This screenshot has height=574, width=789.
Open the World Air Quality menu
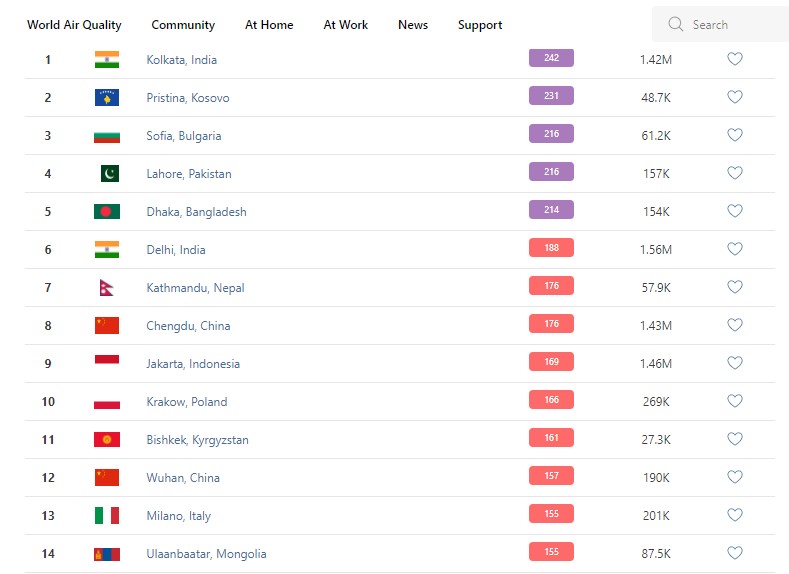[x=74, y=25]
